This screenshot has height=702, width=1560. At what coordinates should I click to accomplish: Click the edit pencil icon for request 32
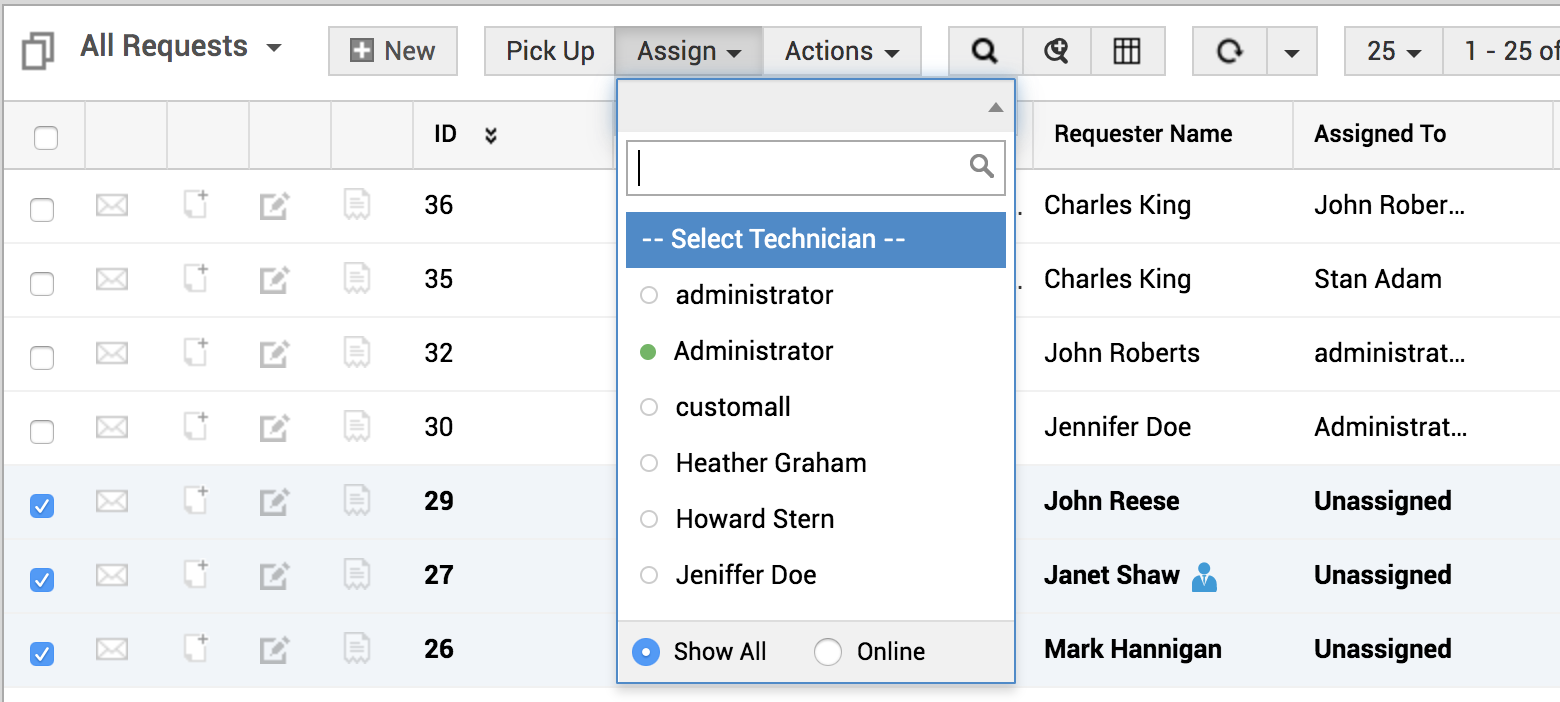pos(274,354)
